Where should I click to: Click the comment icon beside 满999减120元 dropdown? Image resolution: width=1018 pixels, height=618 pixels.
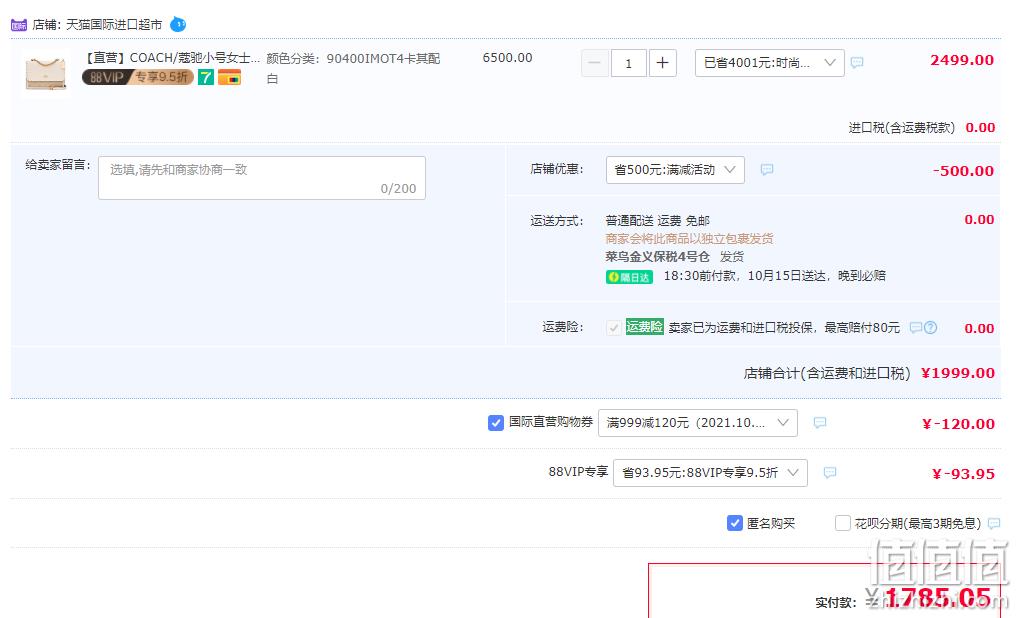point(820,423)
